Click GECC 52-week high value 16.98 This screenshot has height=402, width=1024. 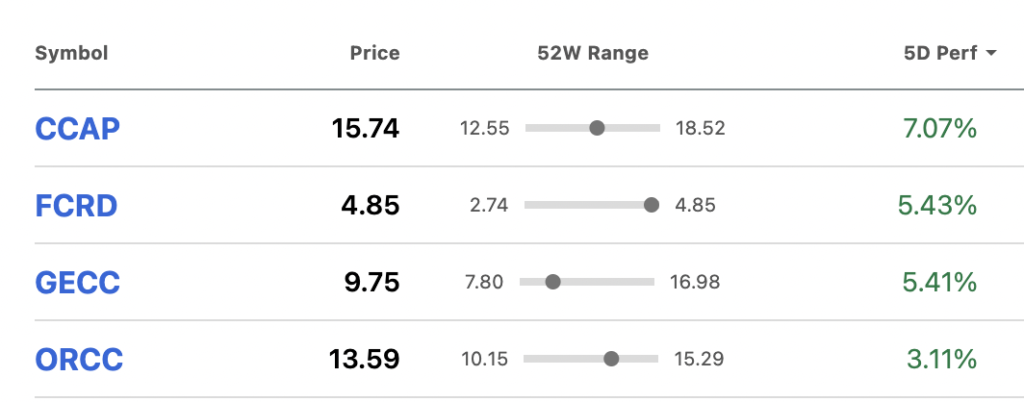pyautogui.click(x=695, y=283)
